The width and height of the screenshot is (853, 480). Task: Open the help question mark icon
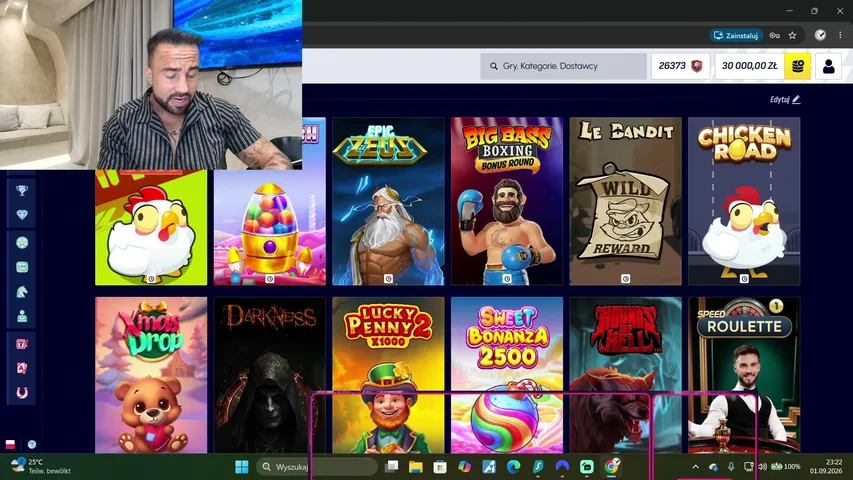(x=32, y=444)
